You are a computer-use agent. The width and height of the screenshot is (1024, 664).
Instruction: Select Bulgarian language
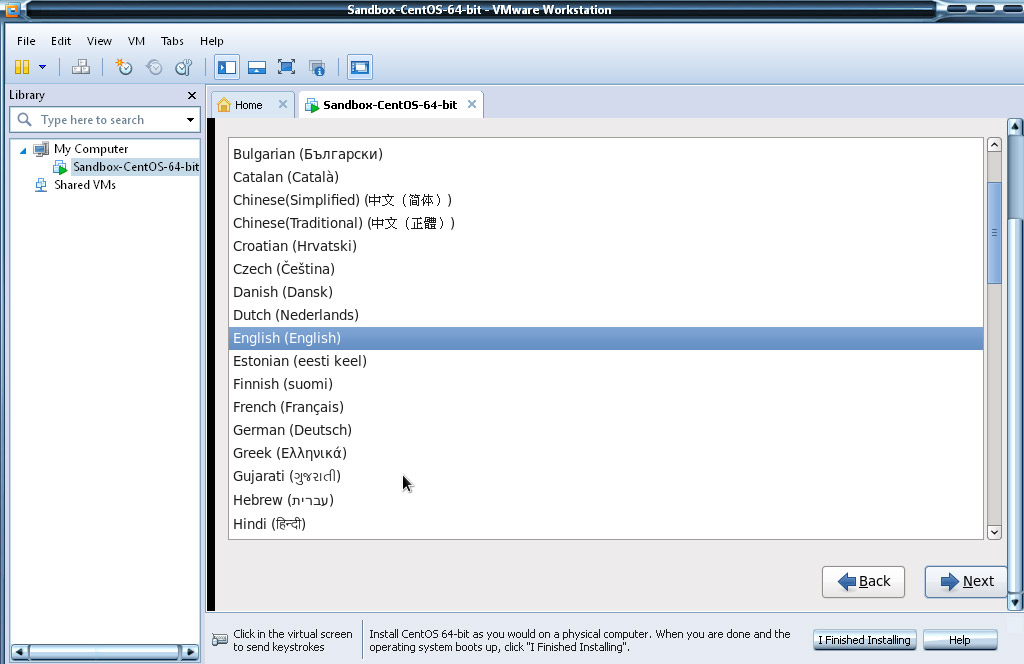pos(605,154)
